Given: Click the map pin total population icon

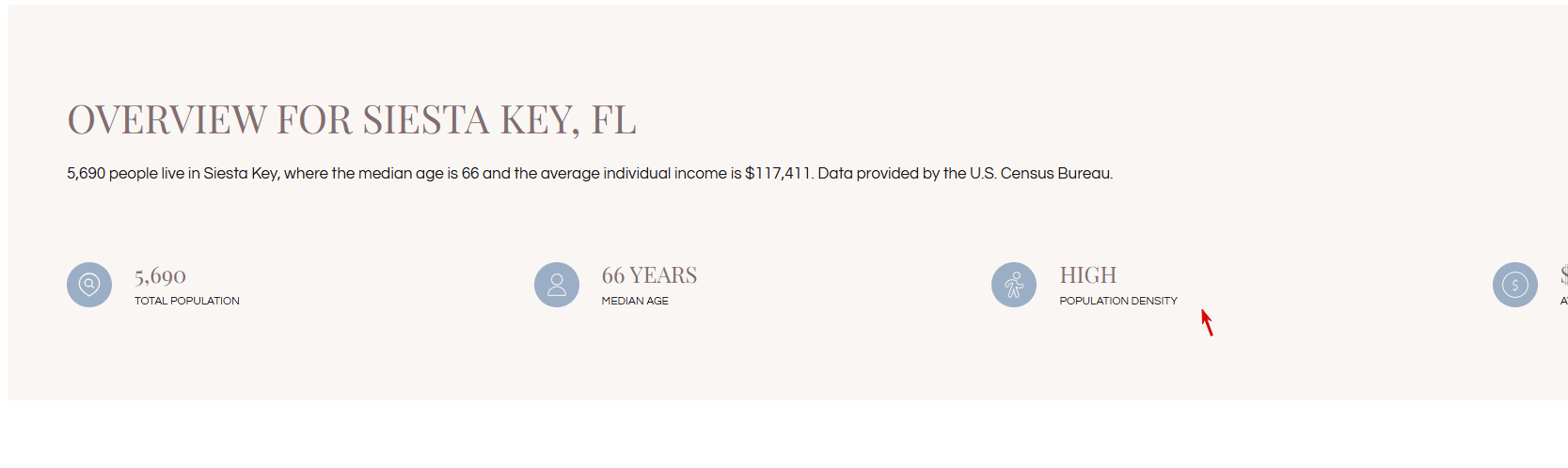Looking at the screenshot, I should tap(89, 285).
